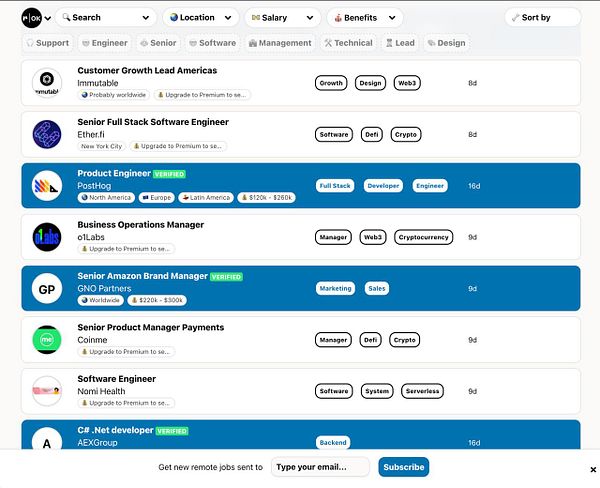Click Upgrade to Premium on Coinme job

tap(126, 352)
